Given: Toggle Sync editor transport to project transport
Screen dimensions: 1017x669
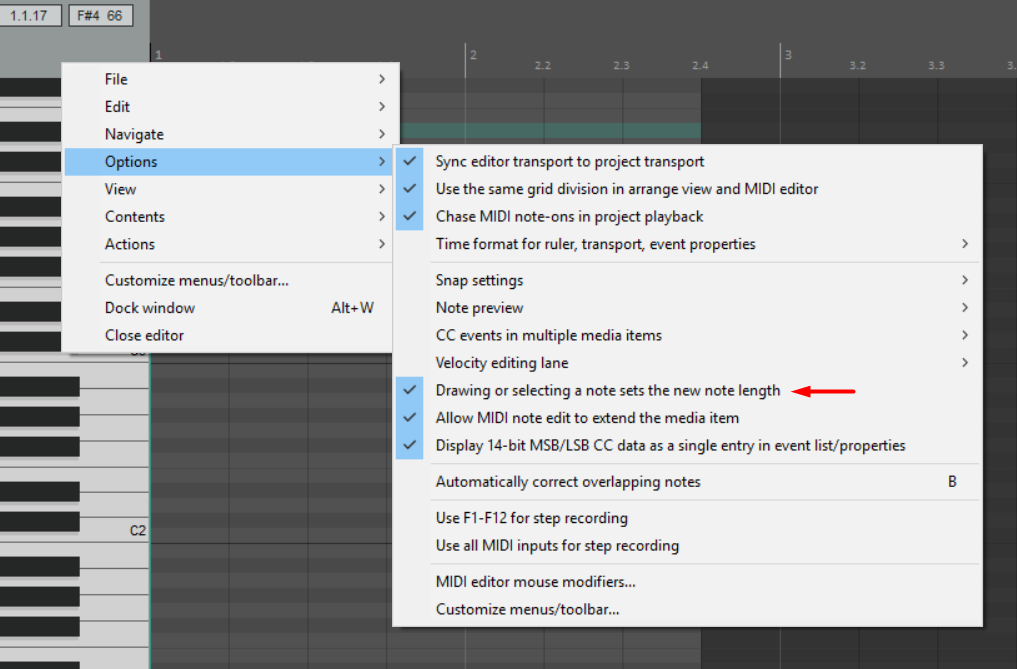Looking at the screenshot, I should coord(570,161).
